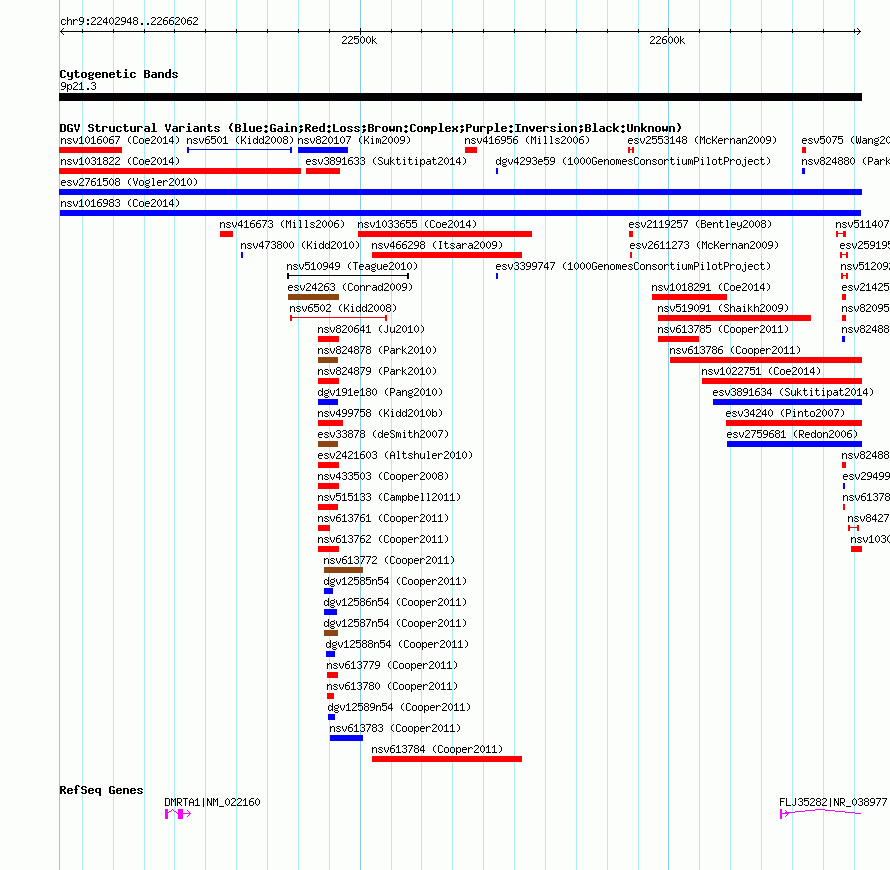Screen dimensions: 890x870
Task: Select dgv191e180 (Pang2010) label
Action: (x=380, y=392)
